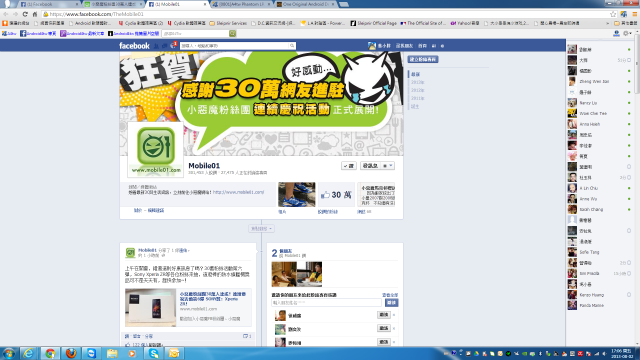Click the invite button next to the first friend

pos(384,315)
